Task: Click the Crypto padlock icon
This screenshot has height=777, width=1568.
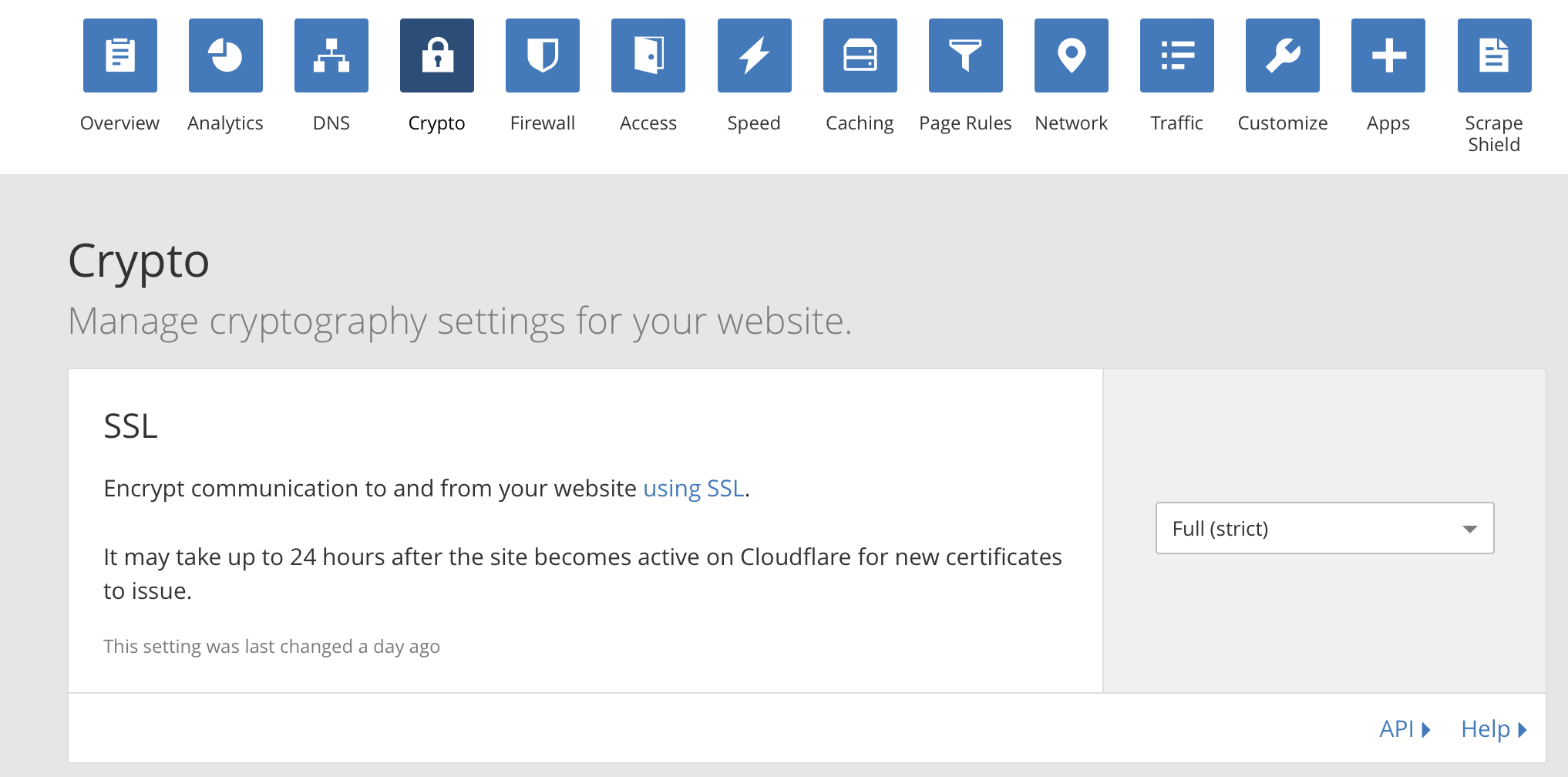Action: coord(436,55)
